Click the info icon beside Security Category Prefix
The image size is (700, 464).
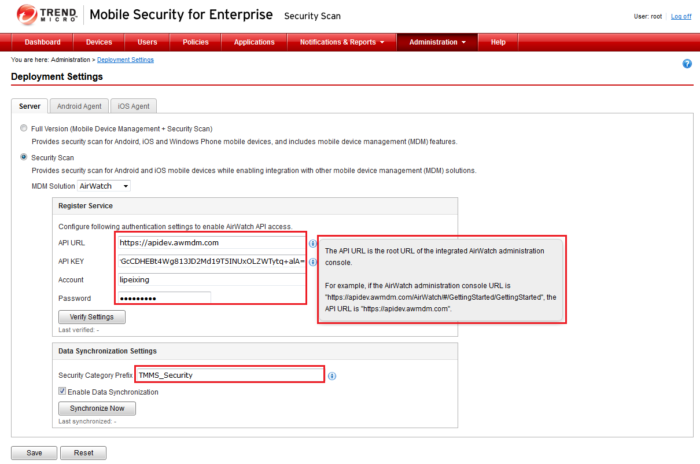pyautogui.click(x=332, y=376)
